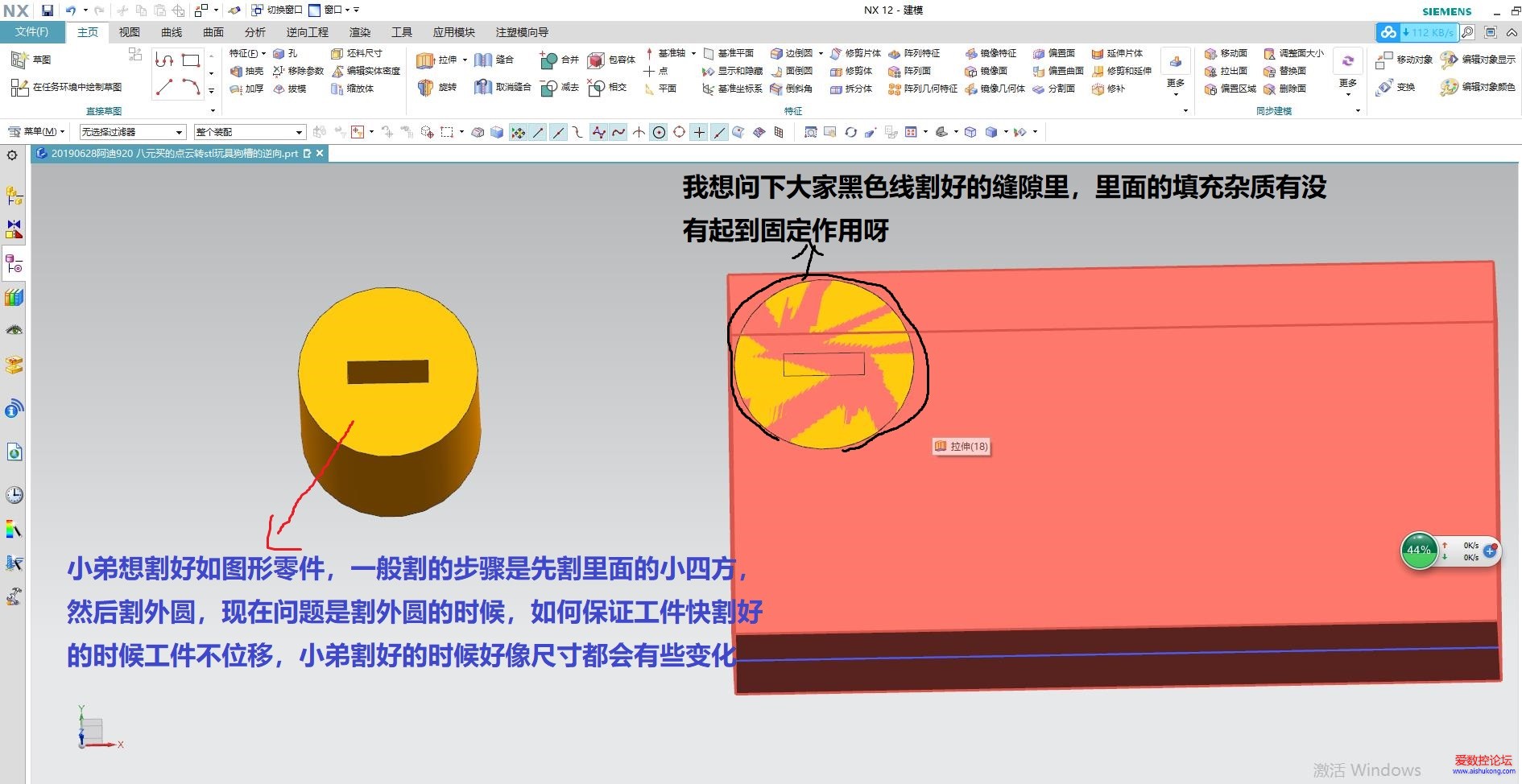This screenshot has height=784, width=1522.
Task: Open the 逆向工程 ribbon tab
Action: click(308, 32)
